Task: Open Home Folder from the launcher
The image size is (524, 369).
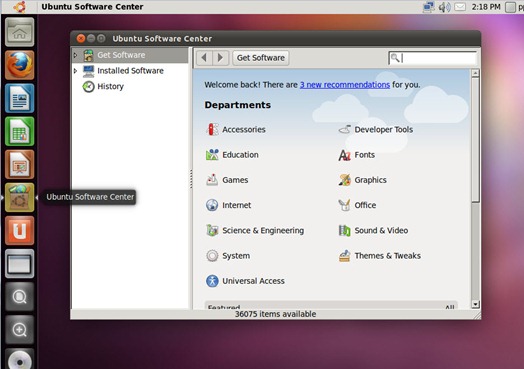Action: (x=19, y=32)
